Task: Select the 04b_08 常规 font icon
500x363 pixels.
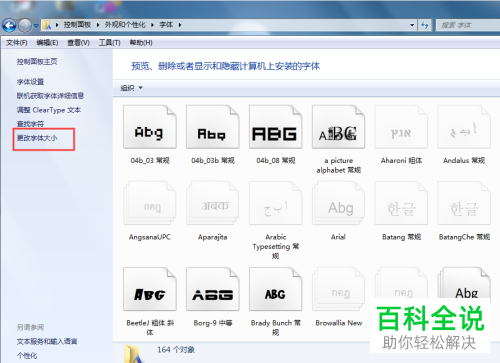Action: [x=276, y=127]
